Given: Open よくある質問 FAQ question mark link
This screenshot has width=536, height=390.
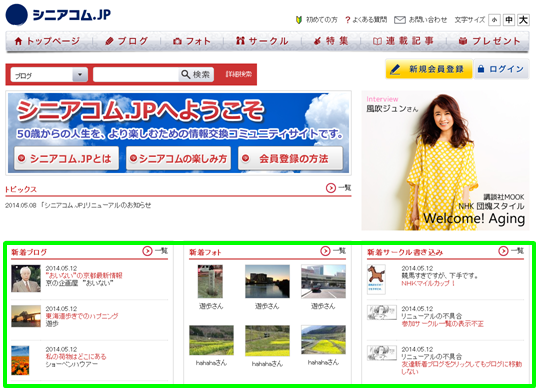Looking at the screenshot, I should click(347, 20).
